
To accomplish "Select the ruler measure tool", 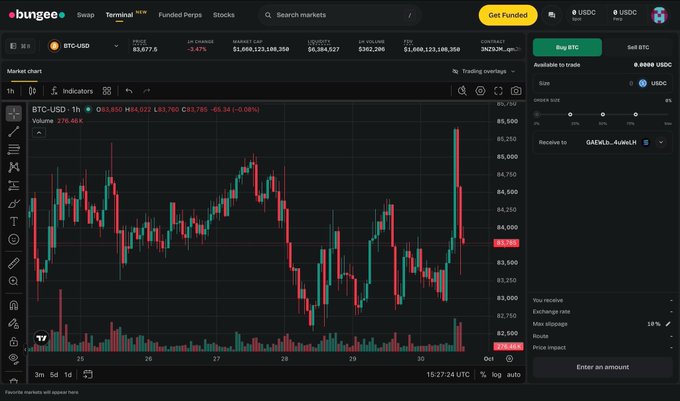I will [14, 263].
